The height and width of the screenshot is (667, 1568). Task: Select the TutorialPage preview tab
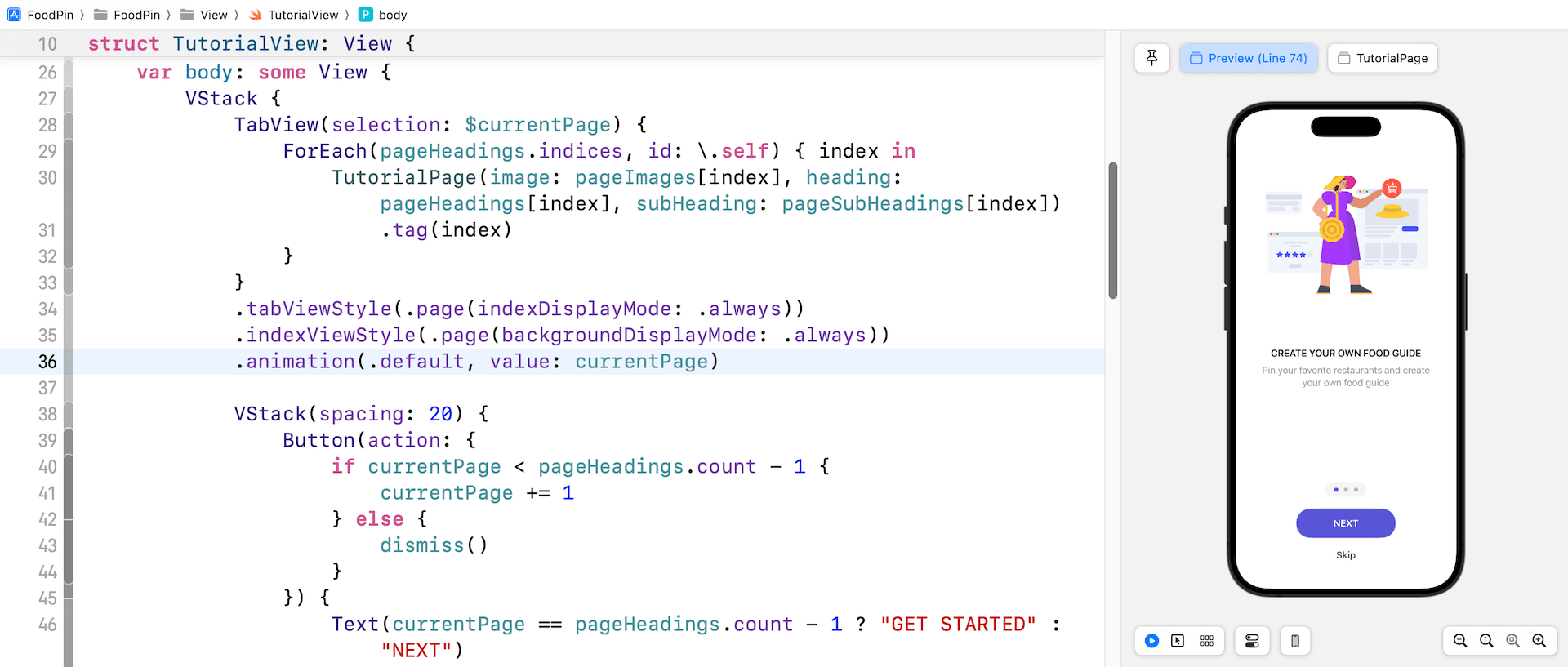[1383, 58]
